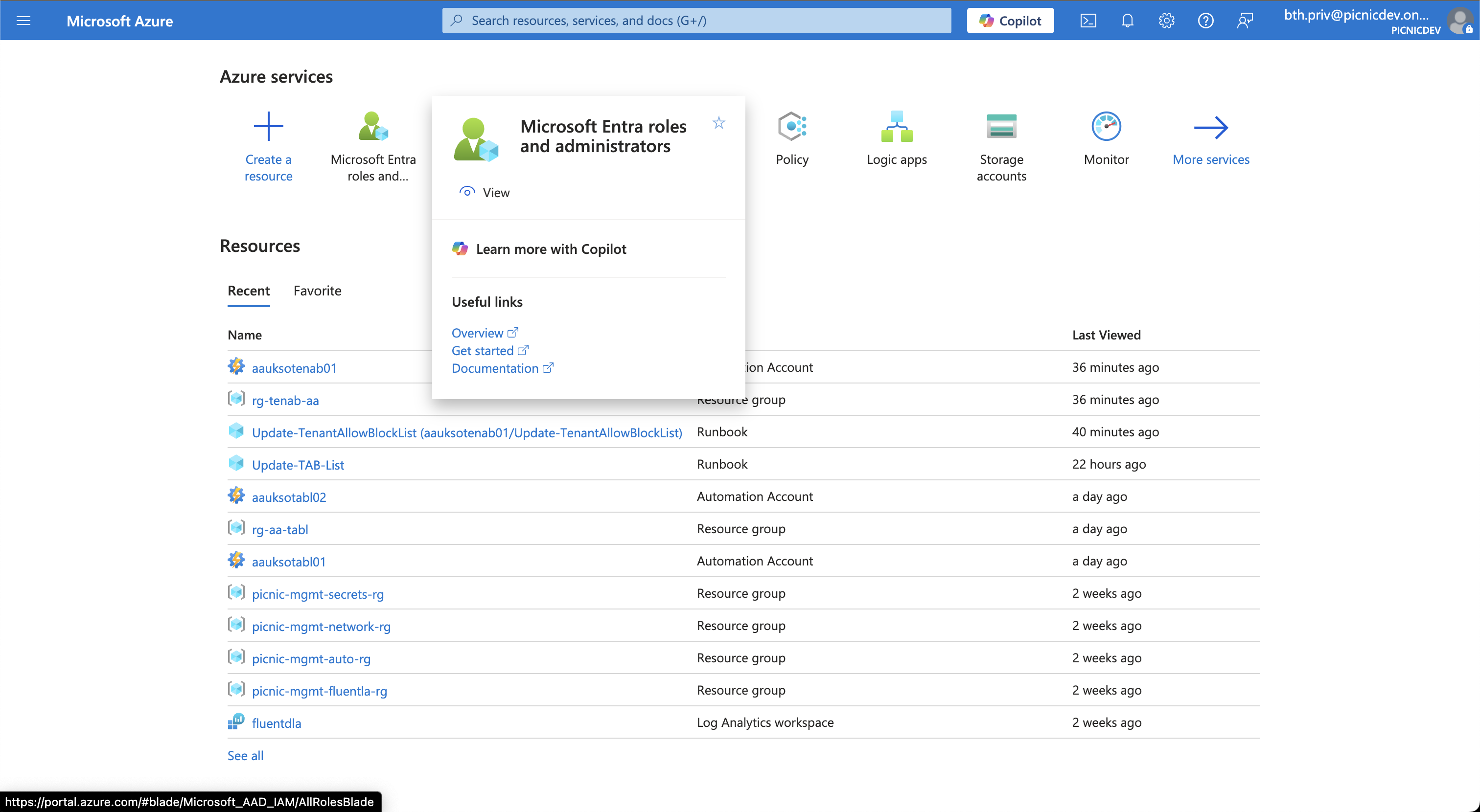Open aauksotabl01 automation account link

[289, 562]
